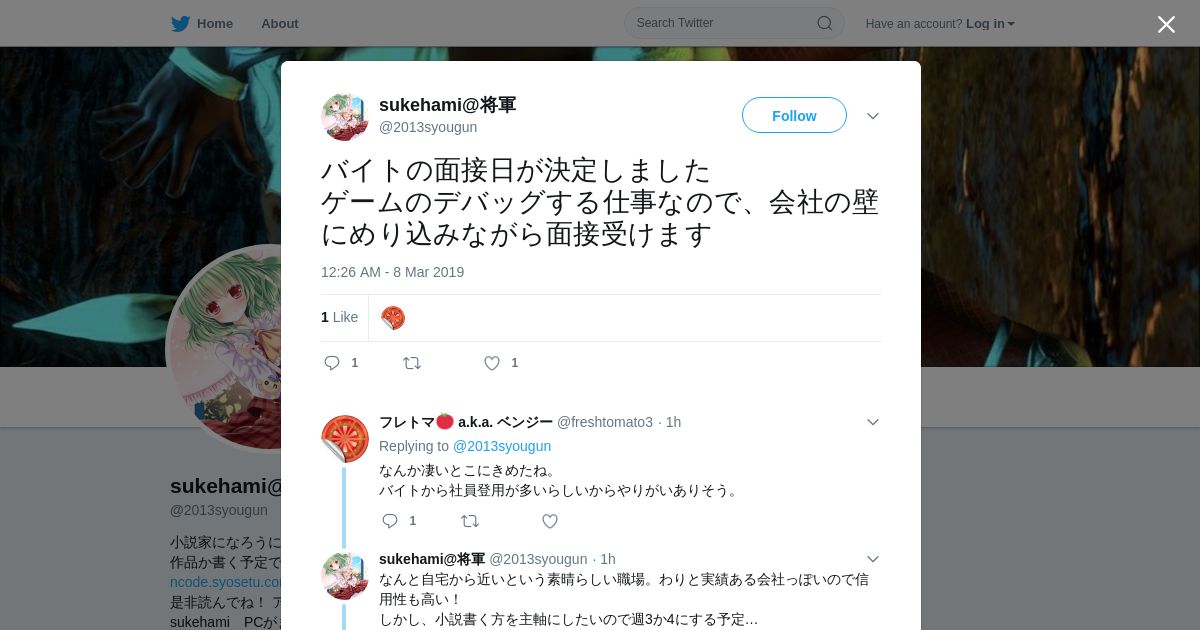The image size is (1200, 630).
Task: Open freshtomato3's profile avatar
Action: point(345,438)
